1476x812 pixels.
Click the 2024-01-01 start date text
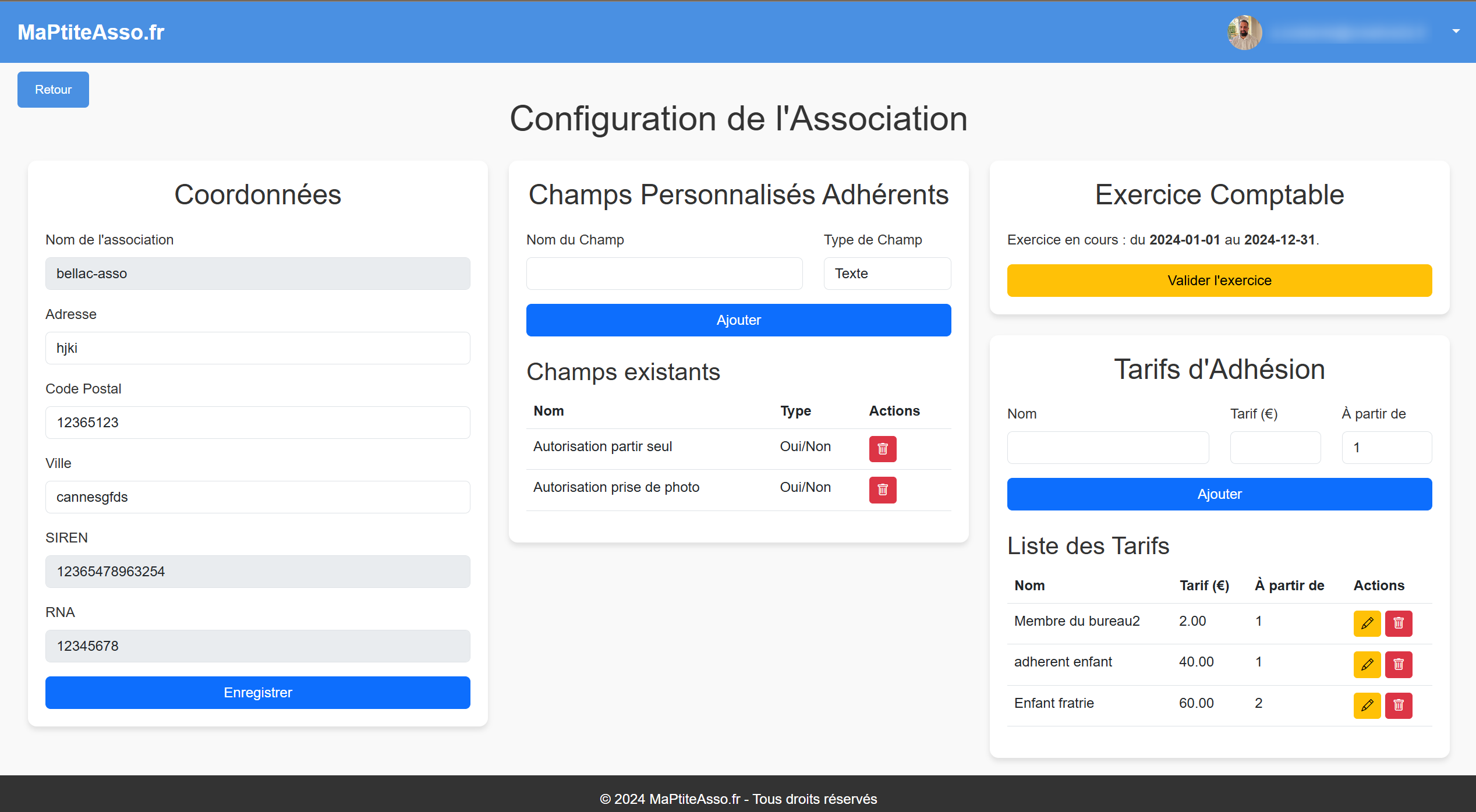tap(1185, 240)
